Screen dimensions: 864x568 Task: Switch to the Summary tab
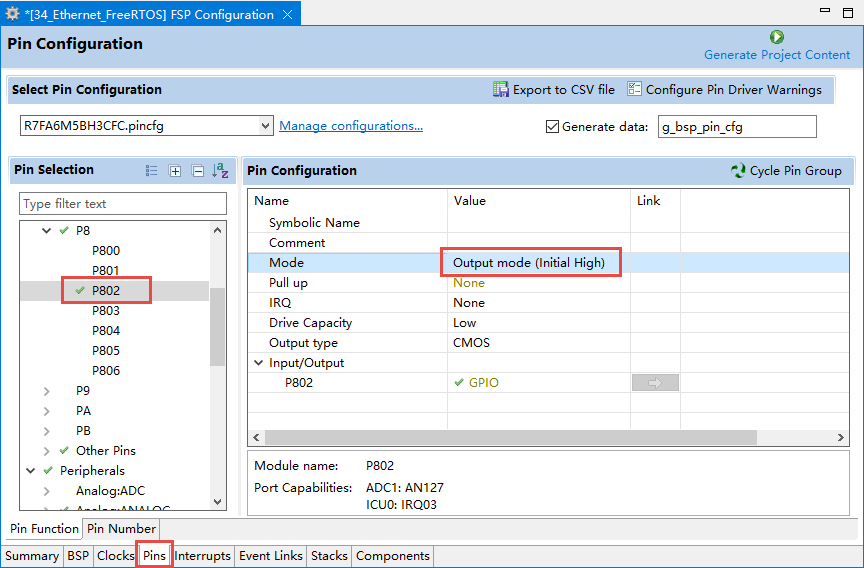tap(32, 556)
